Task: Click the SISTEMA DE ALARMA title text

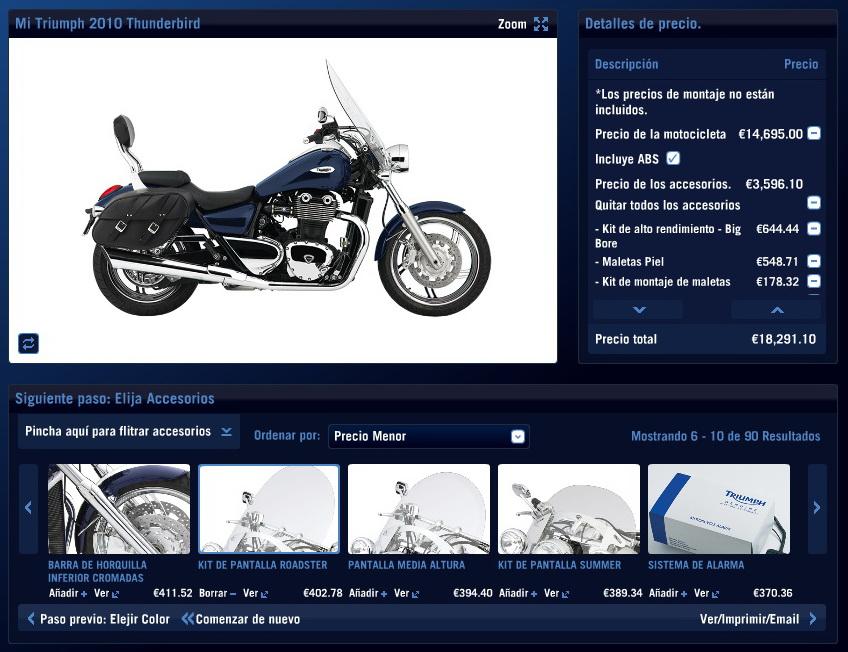Action: pos(696,565)
